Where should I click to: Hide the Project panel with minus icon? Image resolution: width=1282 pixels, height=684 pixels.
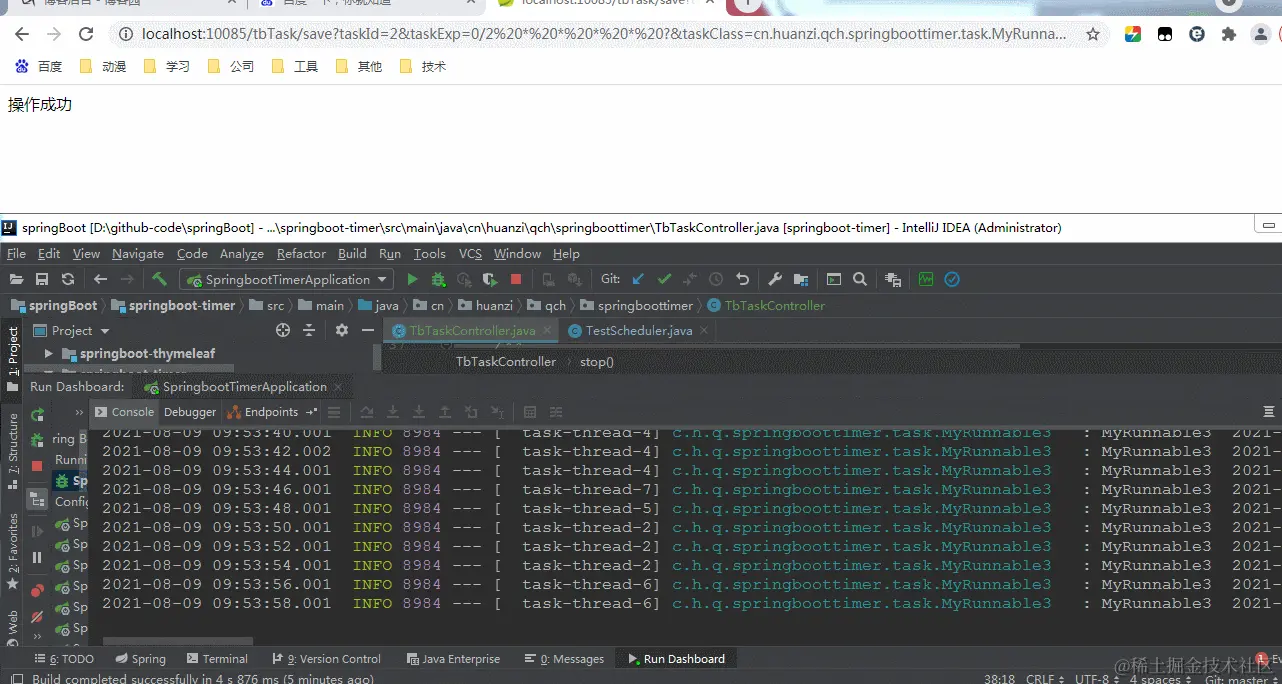click(368, 330)
